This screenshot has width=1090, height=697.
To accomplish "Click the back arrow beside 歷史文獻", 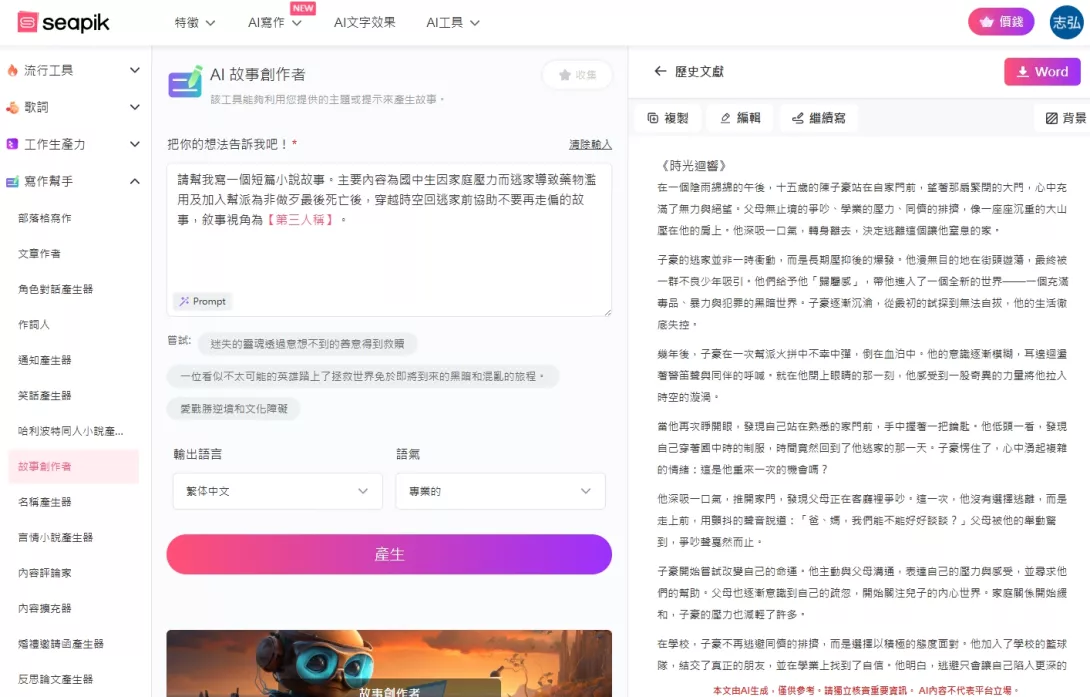I will [660, 72].
